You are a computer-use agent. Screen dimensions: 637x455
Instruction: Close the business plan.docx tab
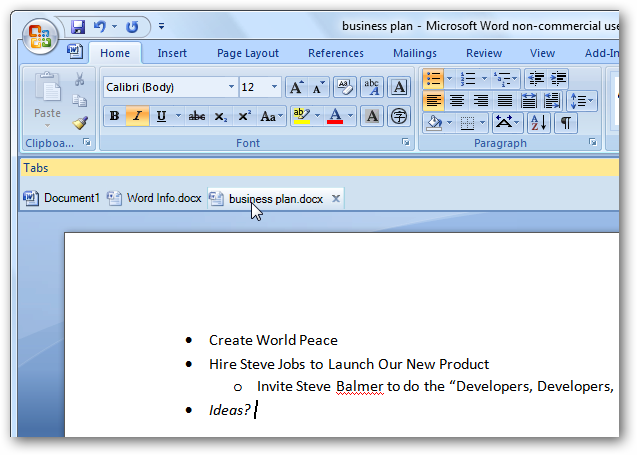pos(336,198)
